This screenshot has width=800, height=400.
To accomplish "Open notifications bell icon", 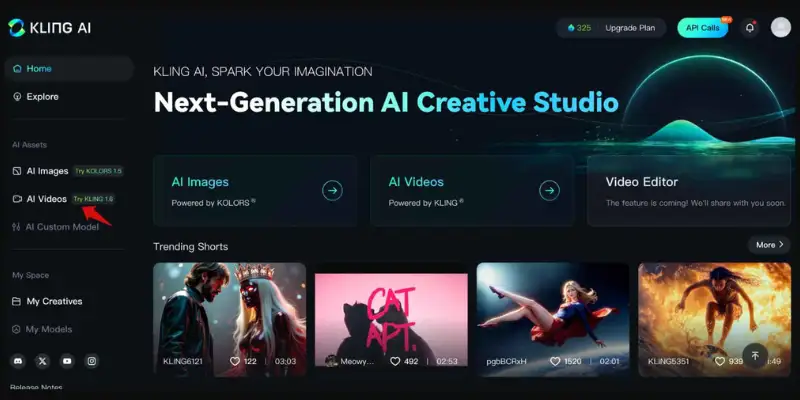I will 749,28.
